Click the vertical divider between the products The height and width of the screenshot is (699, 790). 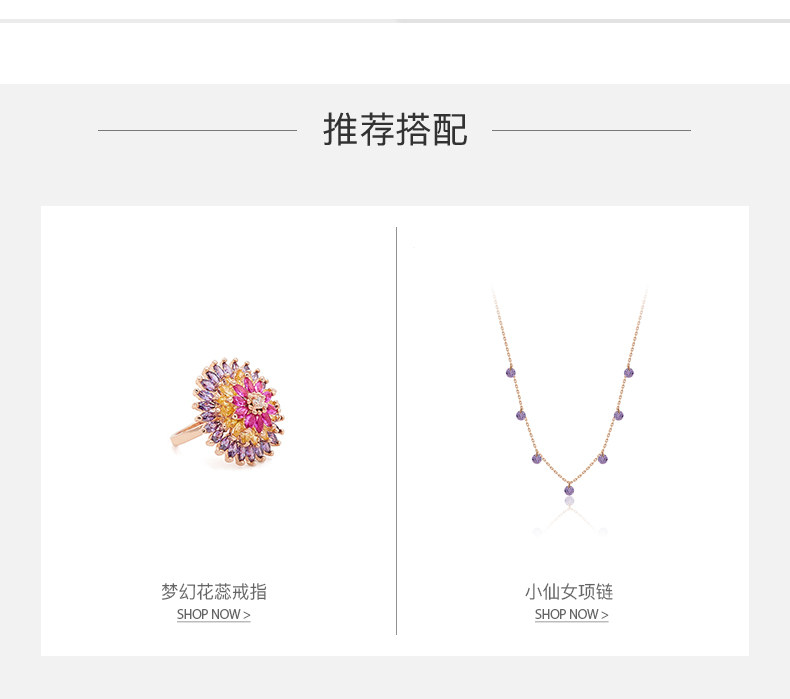[397, 431]
